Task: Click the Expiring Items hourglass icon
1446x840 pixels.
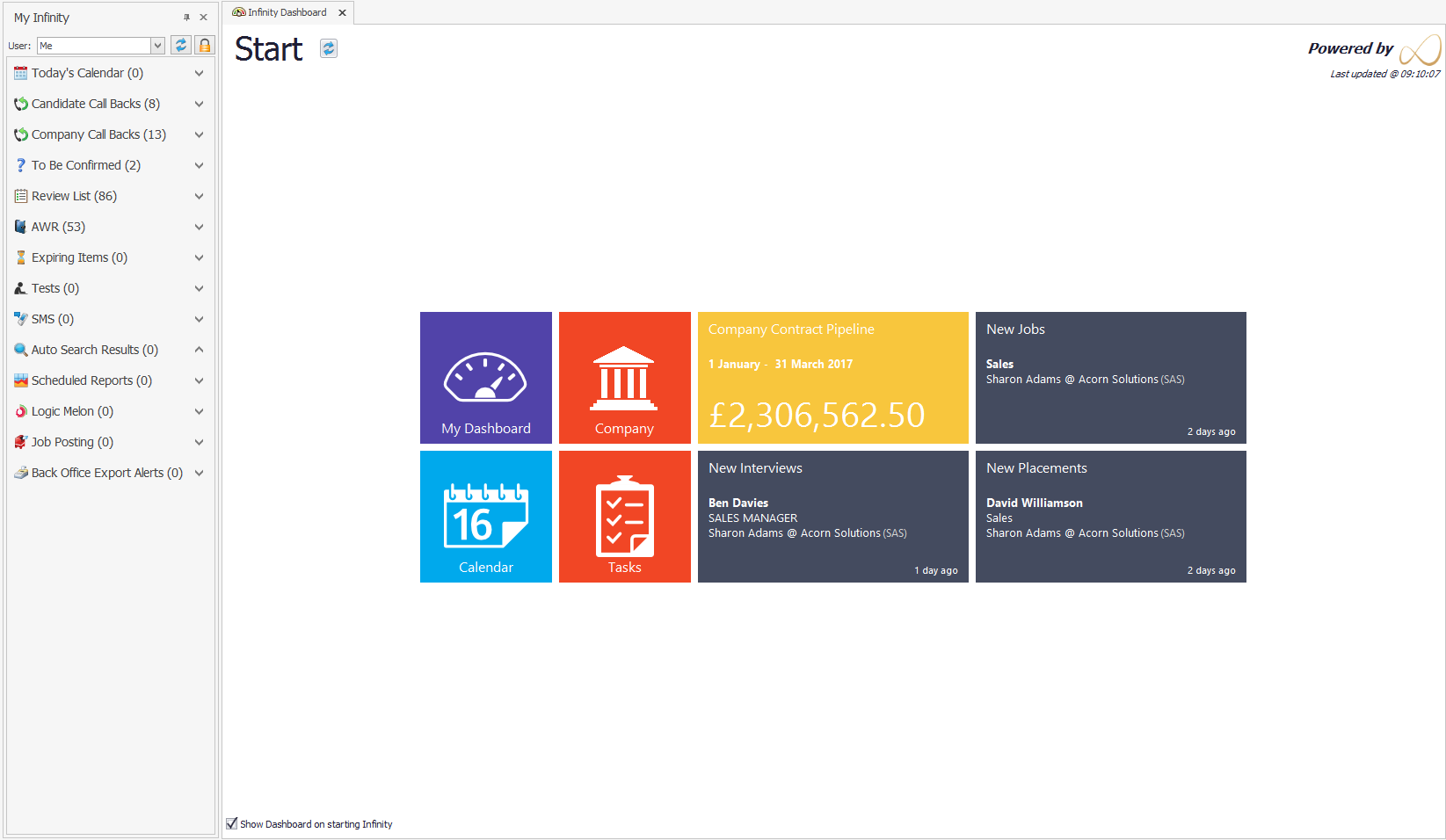Action: click(21, 257)
